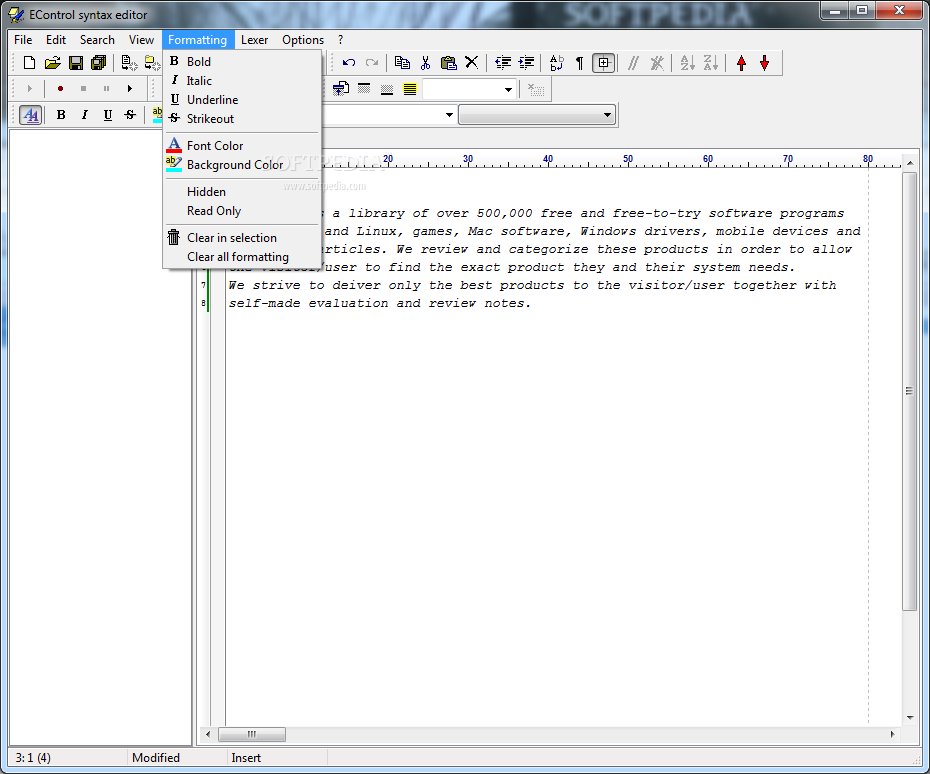Choose Clear all formatting entry

(242, 257)
